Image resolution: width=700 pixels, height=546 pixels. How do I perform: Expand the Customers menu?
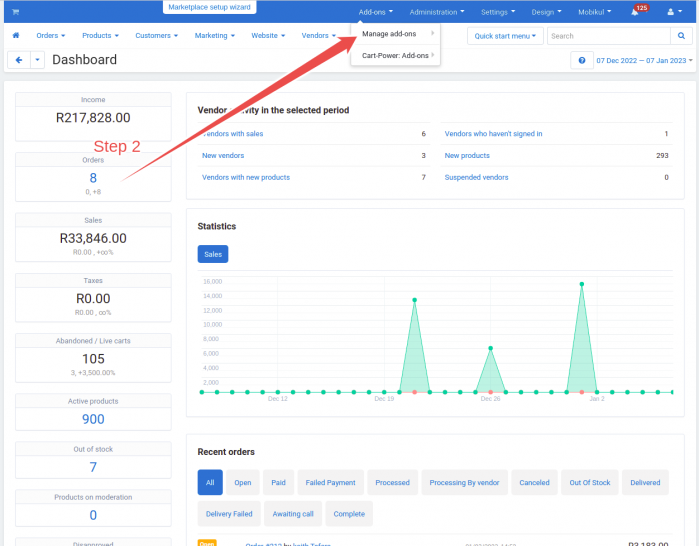pos(157,35)
